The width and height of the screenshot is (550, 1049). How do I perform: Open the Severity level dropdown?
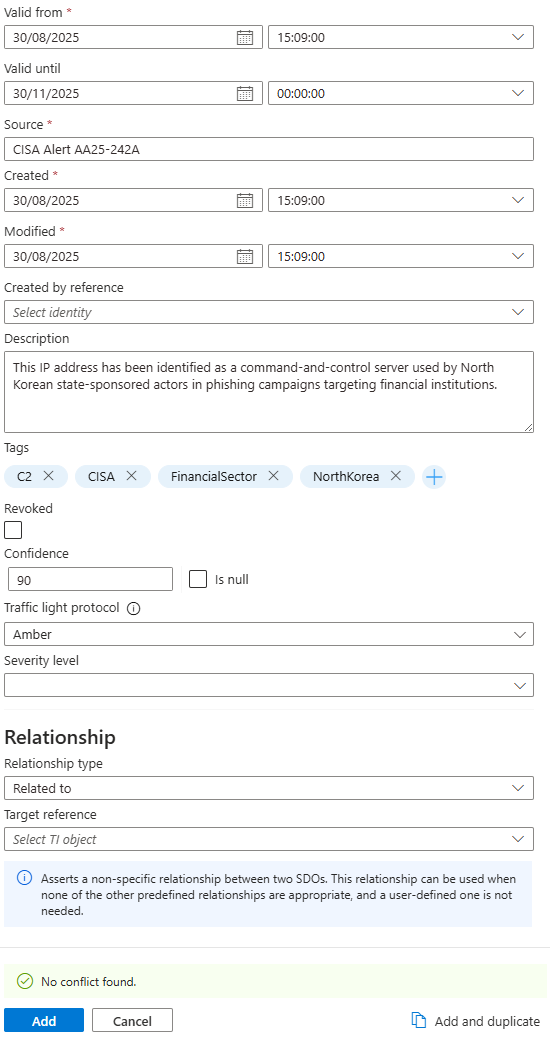point(269,685)
